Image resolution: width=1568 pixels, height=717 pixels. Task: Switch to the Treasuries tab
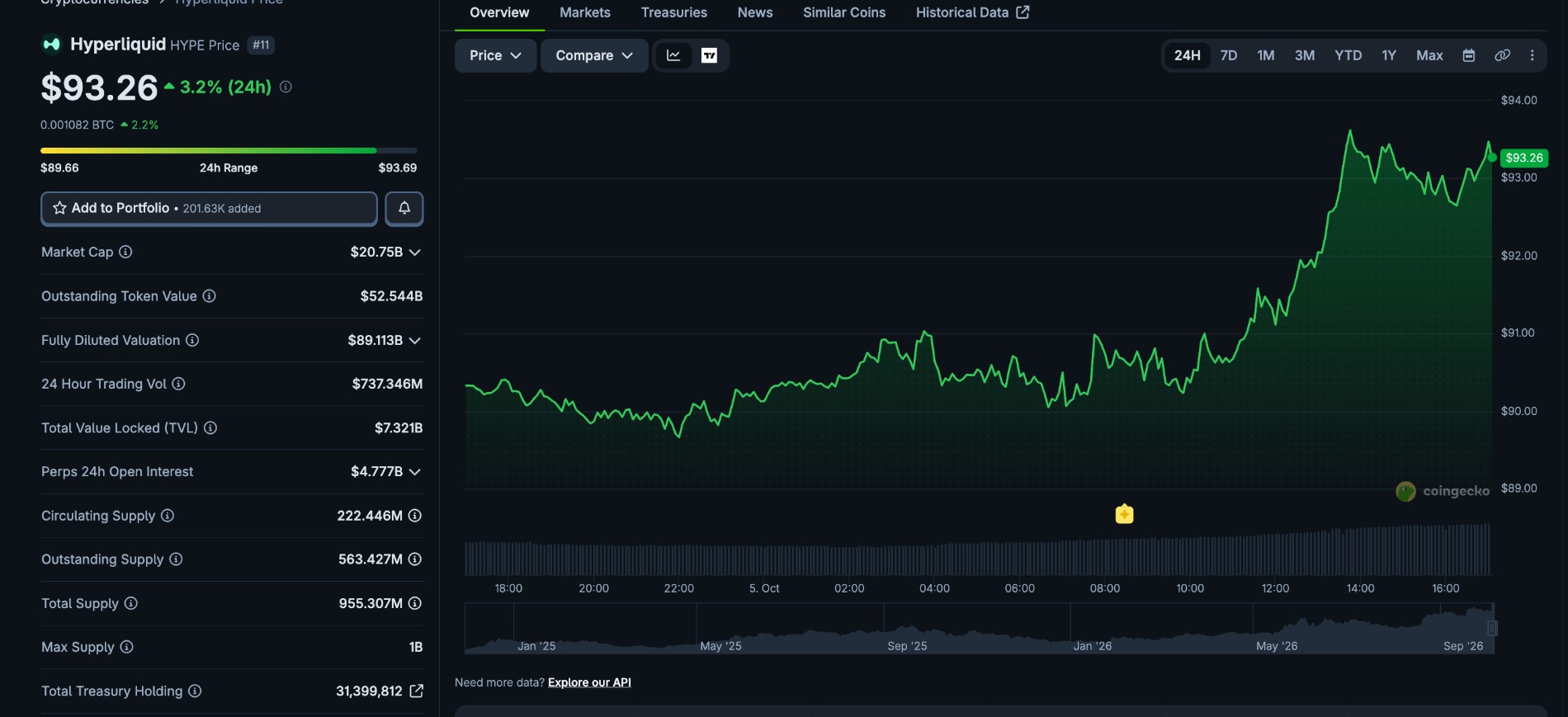pyautogui.click(x=674, y=12)
